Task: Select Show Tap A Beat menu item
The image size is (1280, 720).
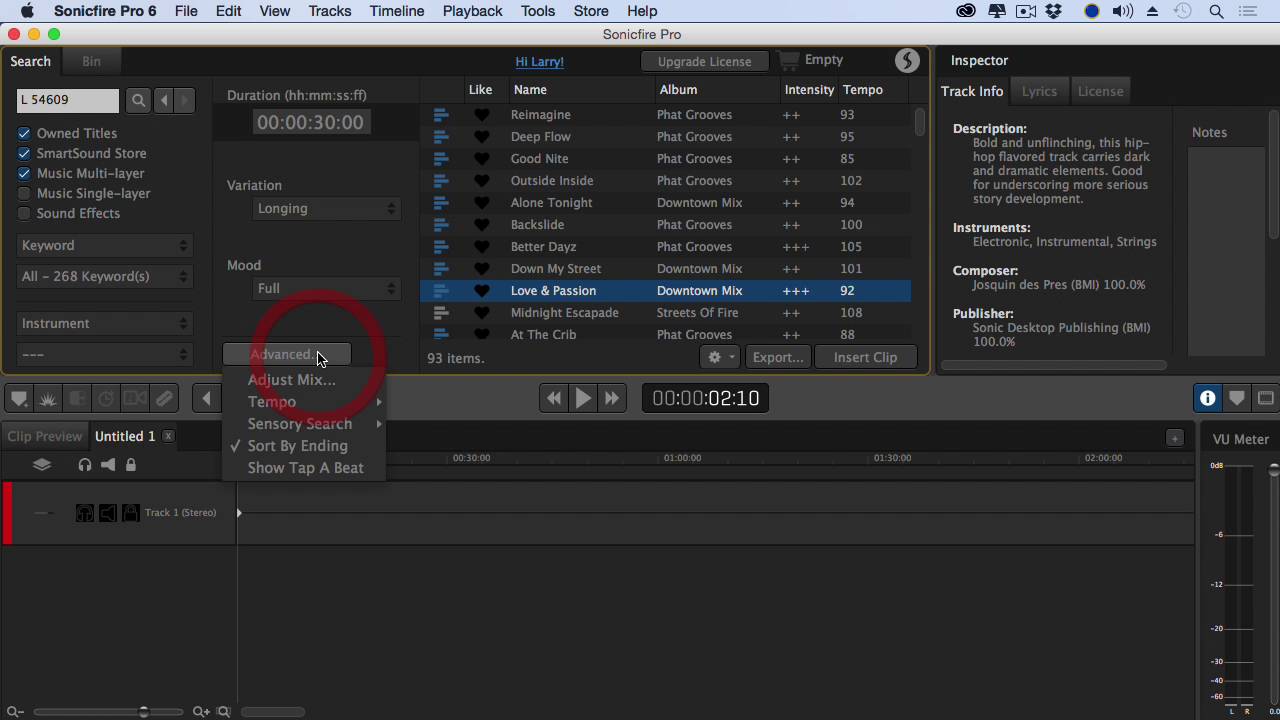Action: coord(303,468)
